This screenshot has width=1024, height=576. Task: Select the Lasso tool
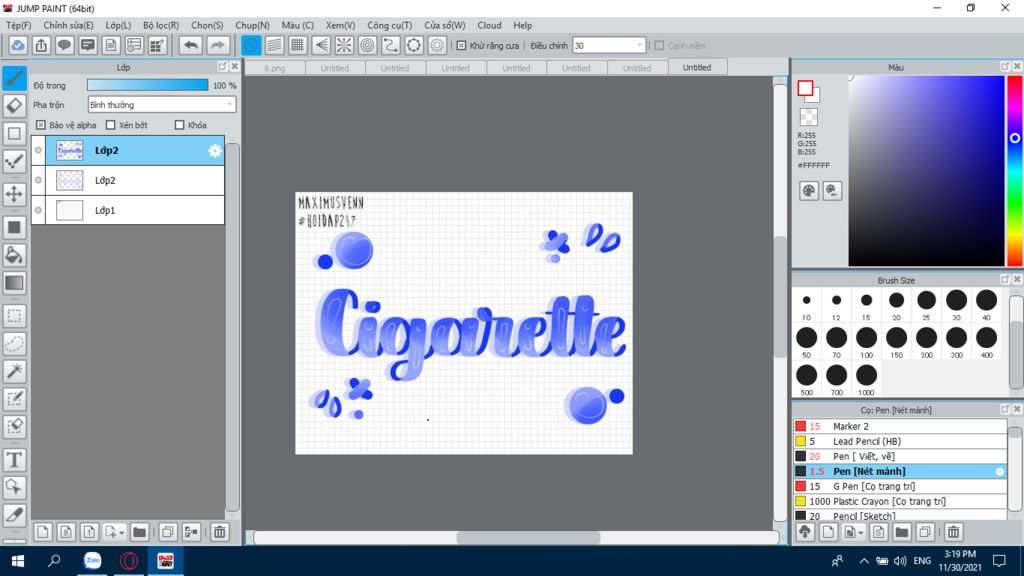[14, 344]
